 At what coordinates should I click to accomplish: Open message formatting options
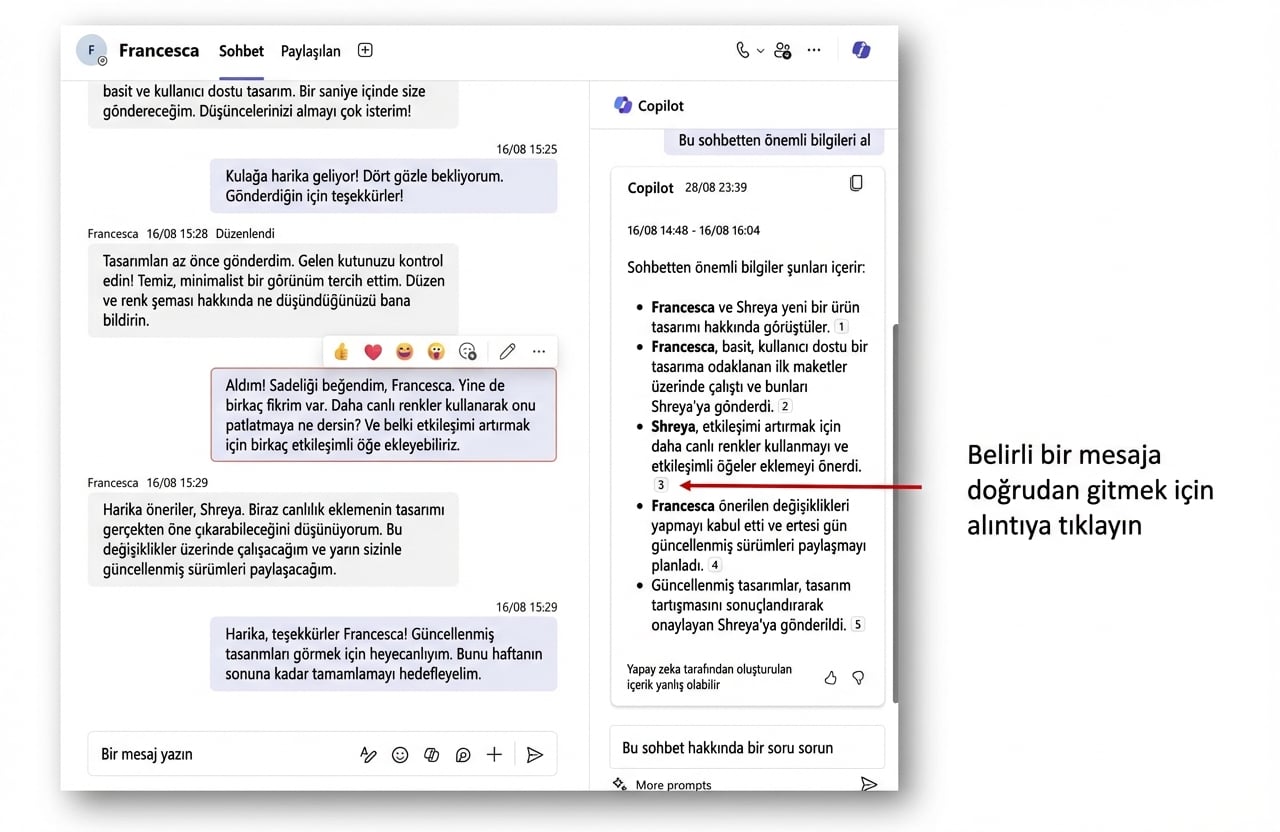click(x=369, y=754)
